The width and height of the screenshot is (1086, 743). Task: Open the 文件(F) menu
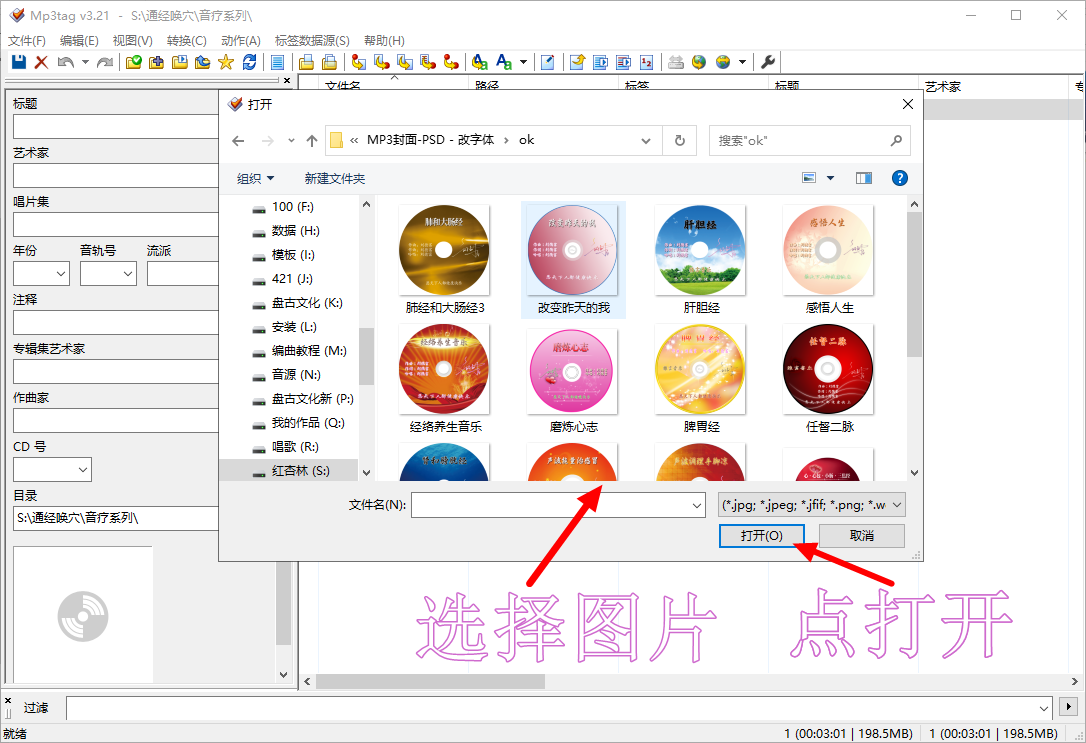click(x=26, y=41)
